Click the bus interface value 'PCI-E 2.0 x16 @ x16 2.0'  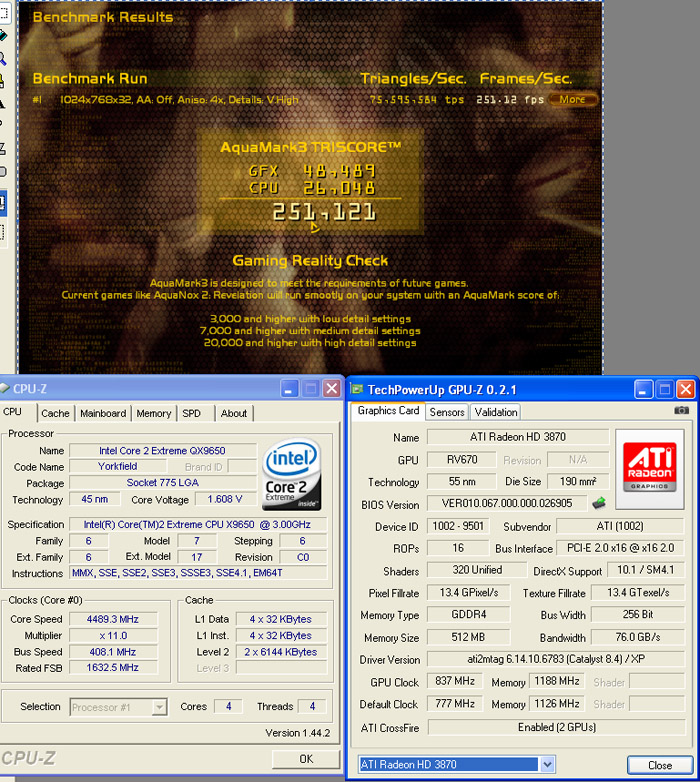click(620, 548)
